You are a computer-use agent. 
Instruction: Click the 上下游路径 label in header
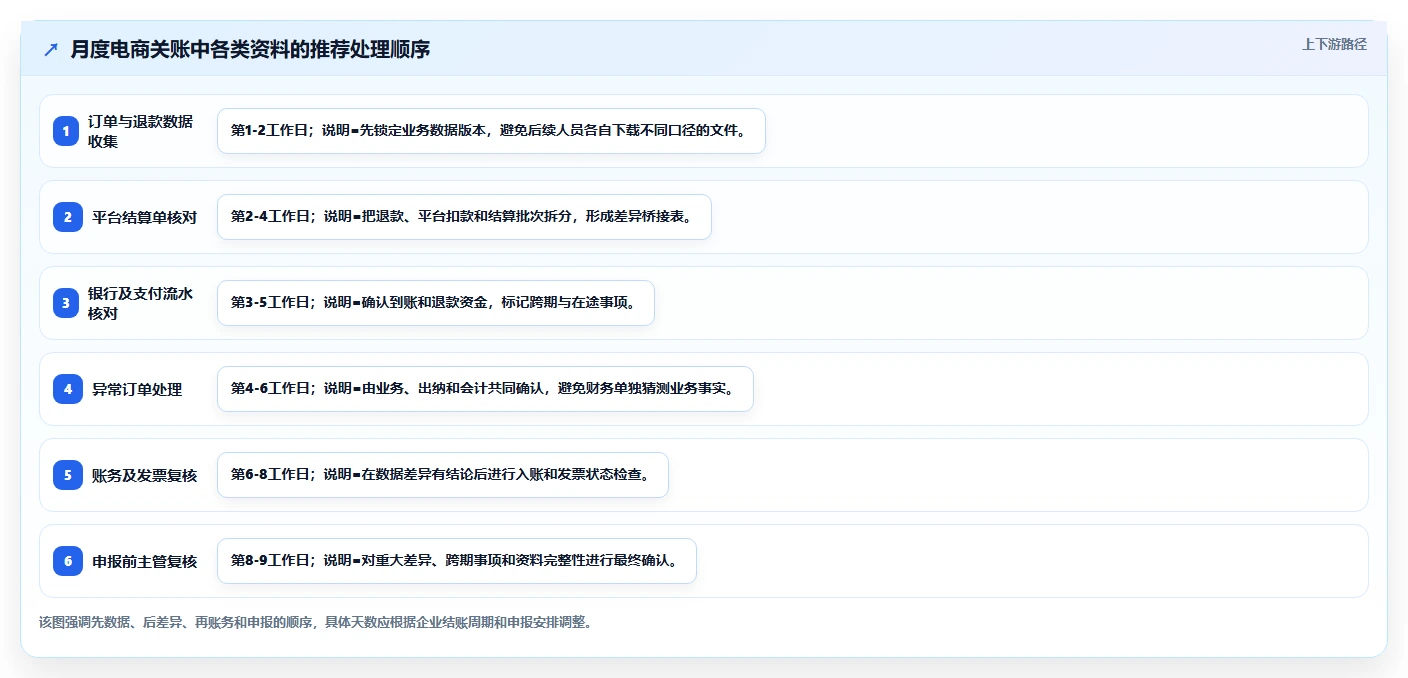click(x=1334, y=44)
